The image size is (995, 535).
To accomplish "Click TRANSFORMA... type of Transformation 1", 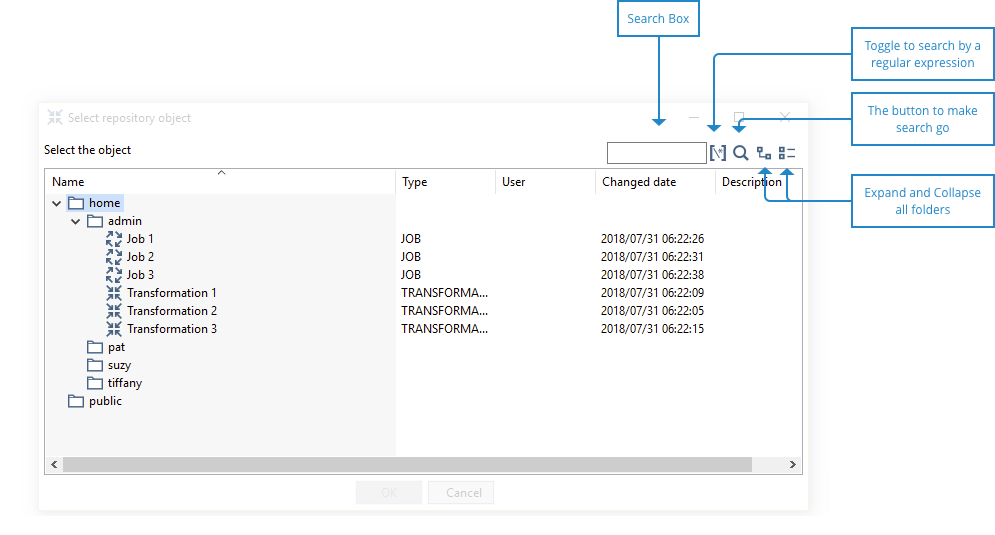I will 444,293.
